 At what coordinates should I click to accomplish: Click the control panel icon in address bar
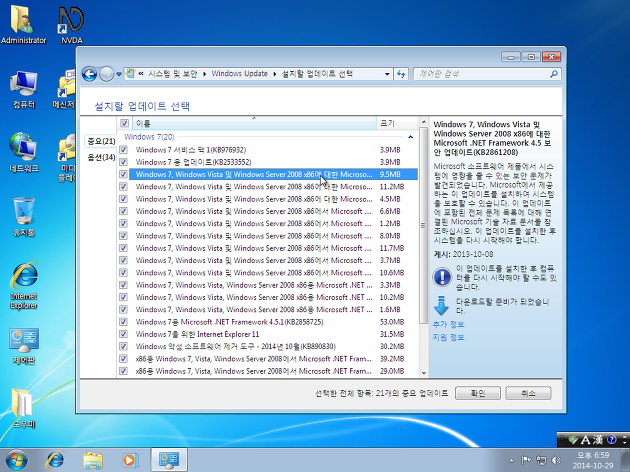coord(130,74)
